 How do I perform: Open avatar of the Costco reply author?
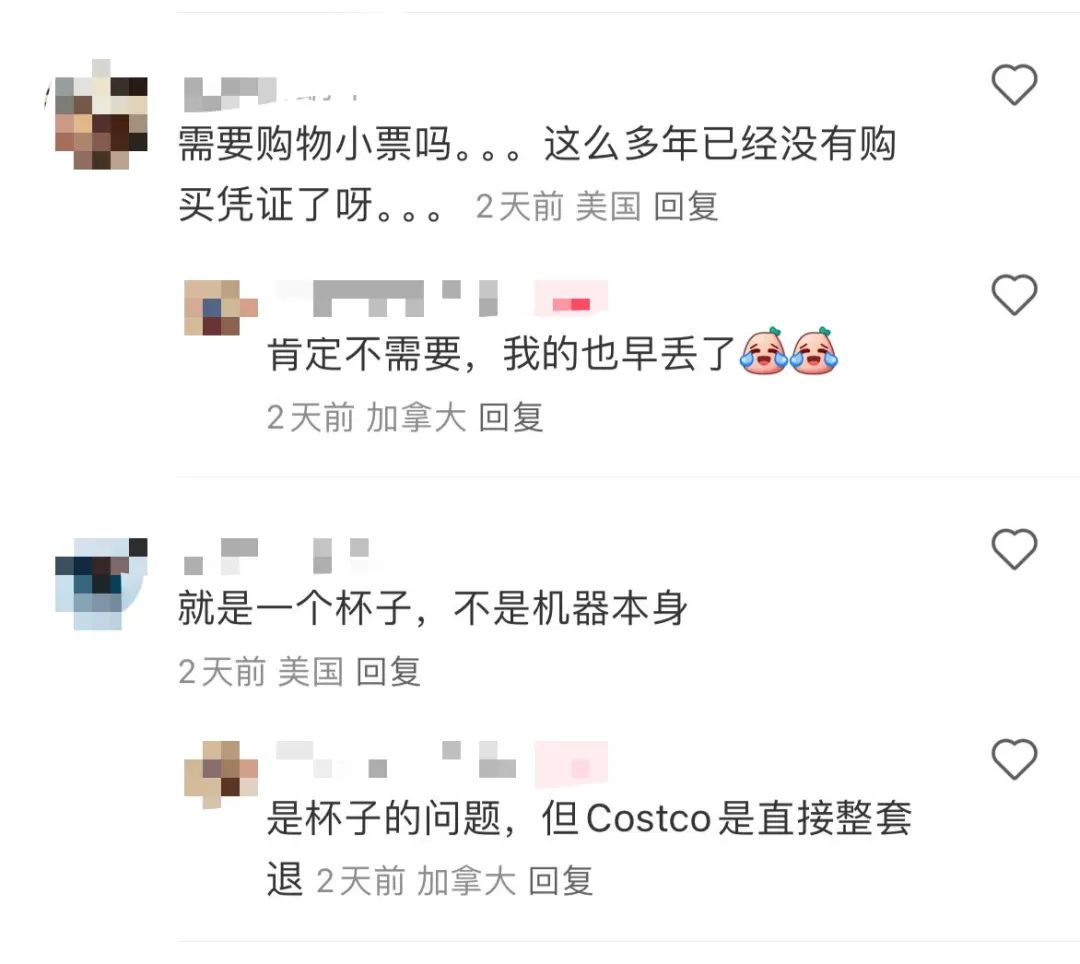point(220,775)
